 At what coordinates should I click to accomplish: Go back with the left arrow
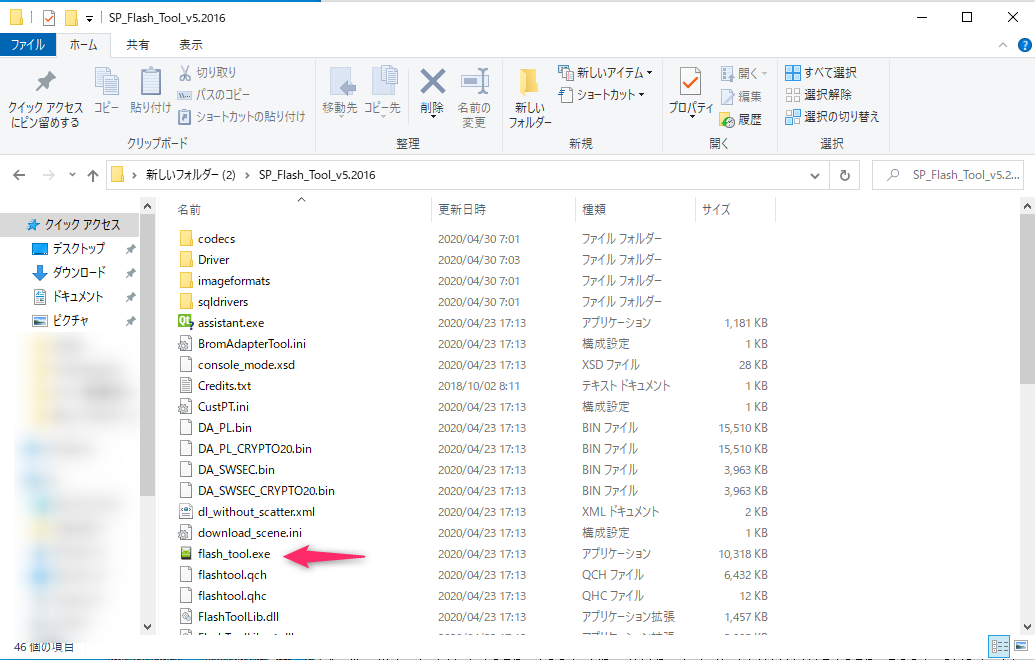pyautogui.click(x=19, y=175)
